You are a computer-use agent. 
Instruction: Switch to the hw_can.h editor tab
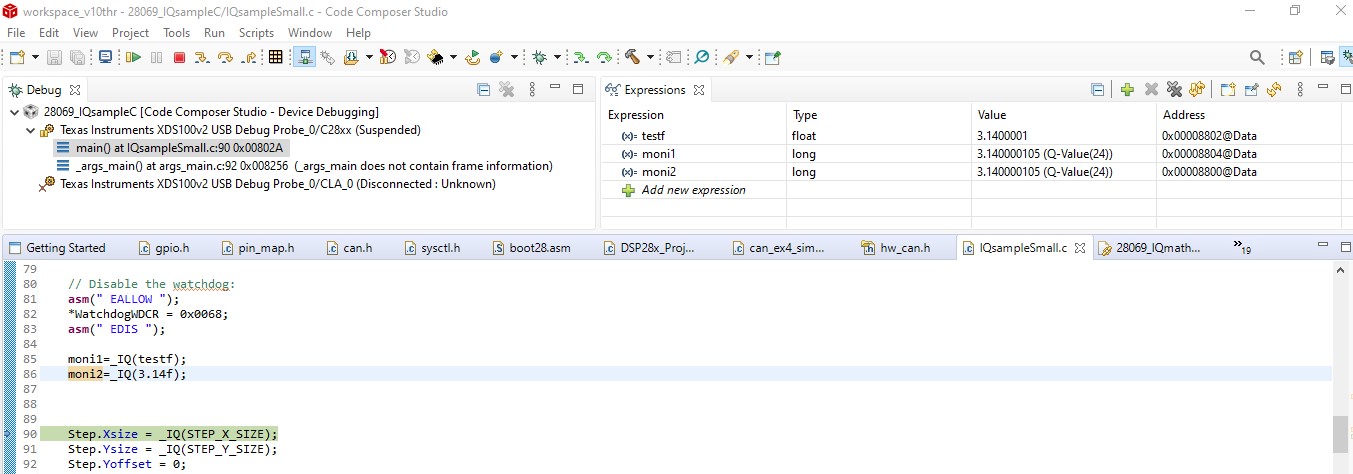click(896, 248)
